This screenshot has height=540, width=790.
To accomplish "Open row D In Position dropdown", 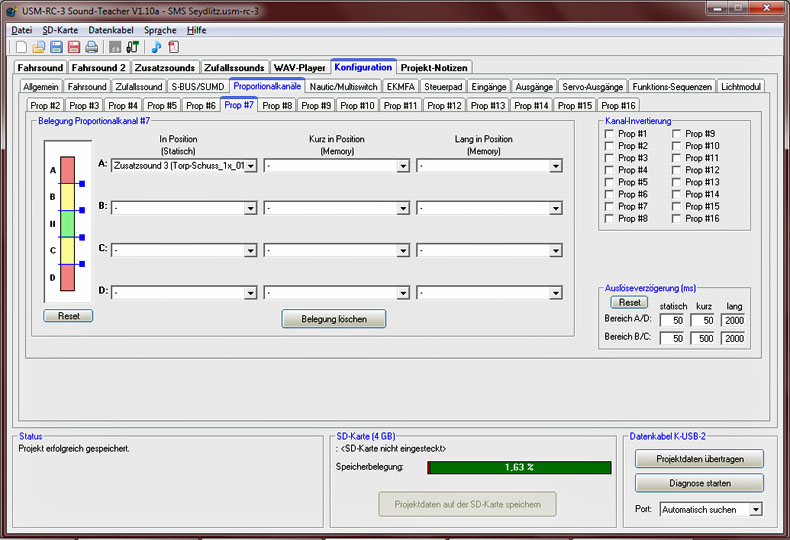I will (250, 293).
